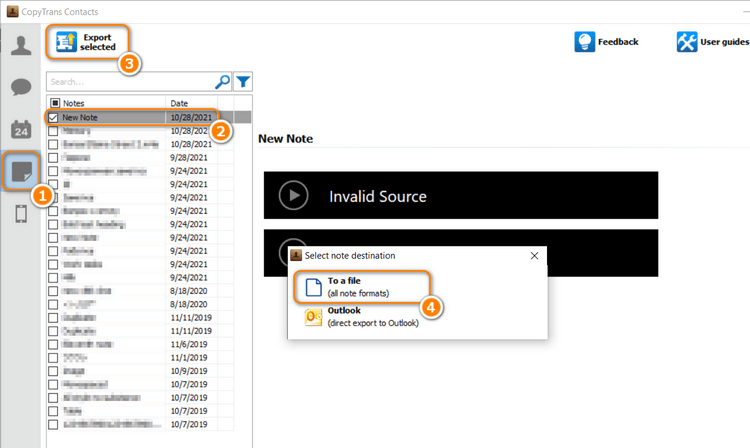This screenshot has width=750, height=448.
Task: Click the 9/28/2021 date cell
Action: pyautogui.click(x=188, y=157)
